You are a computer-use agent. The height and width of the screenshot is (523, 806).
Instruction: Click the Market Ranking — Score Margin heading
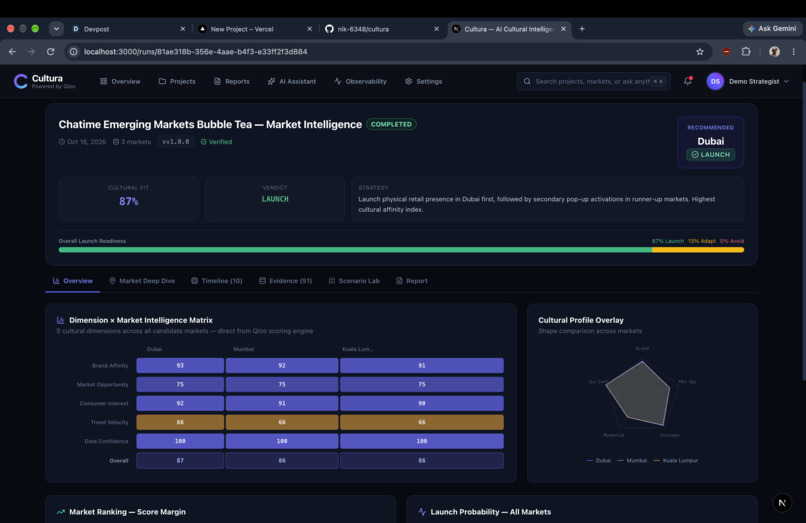[127, 512]
